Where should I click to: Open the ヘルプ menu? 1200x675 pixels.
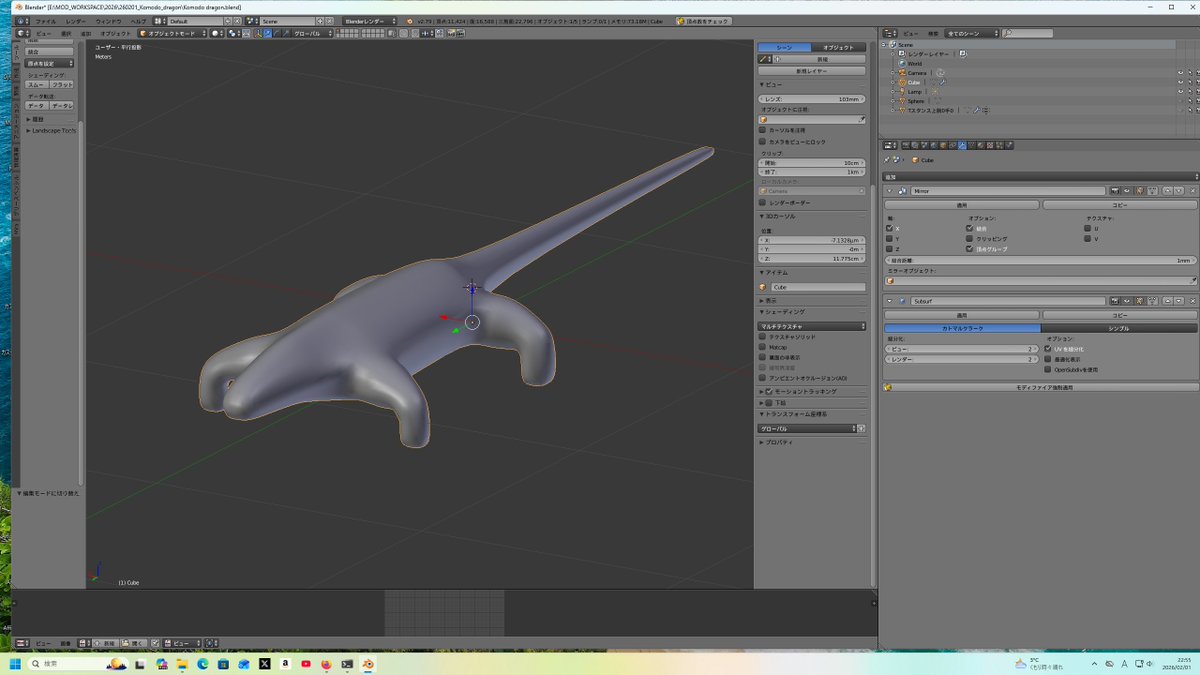pyautogui.click(x=138, y=21)
